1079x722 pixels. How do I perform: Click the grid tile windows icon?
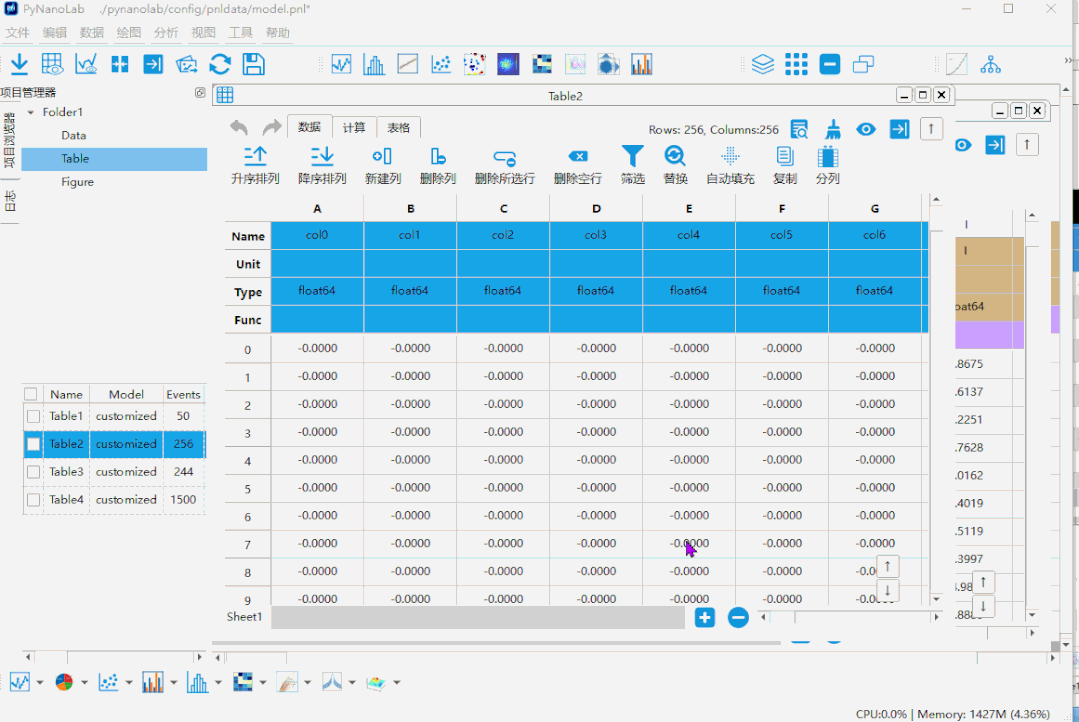(x=796, y=64)
